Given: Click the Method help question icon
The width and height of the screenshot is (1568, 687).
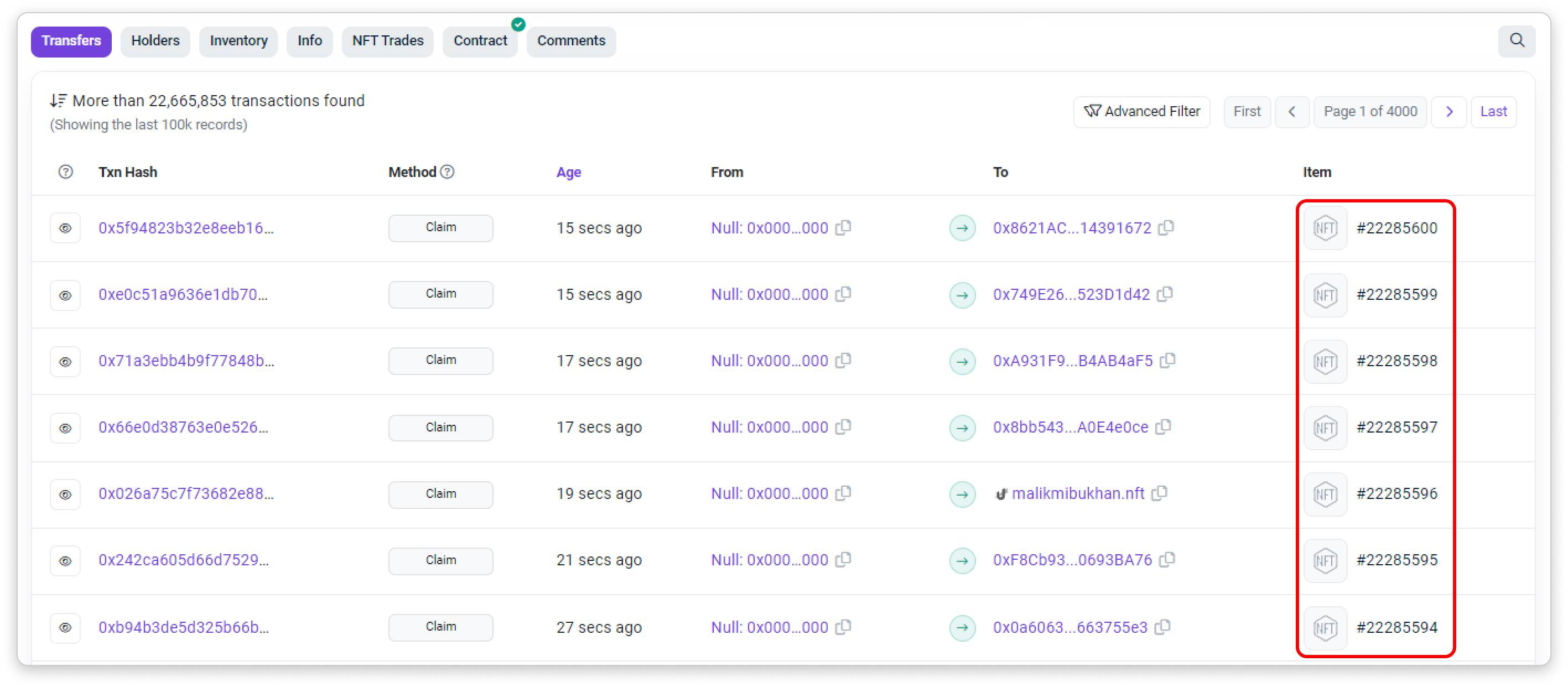Looking at the screenshot, I should point(448,172).
